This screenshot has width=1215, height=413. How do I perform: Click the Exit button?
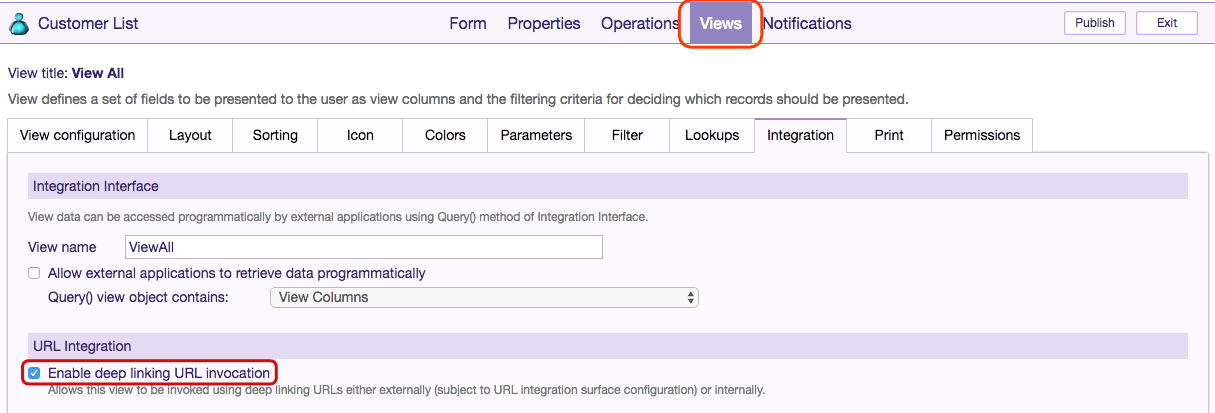(1166, 23)
